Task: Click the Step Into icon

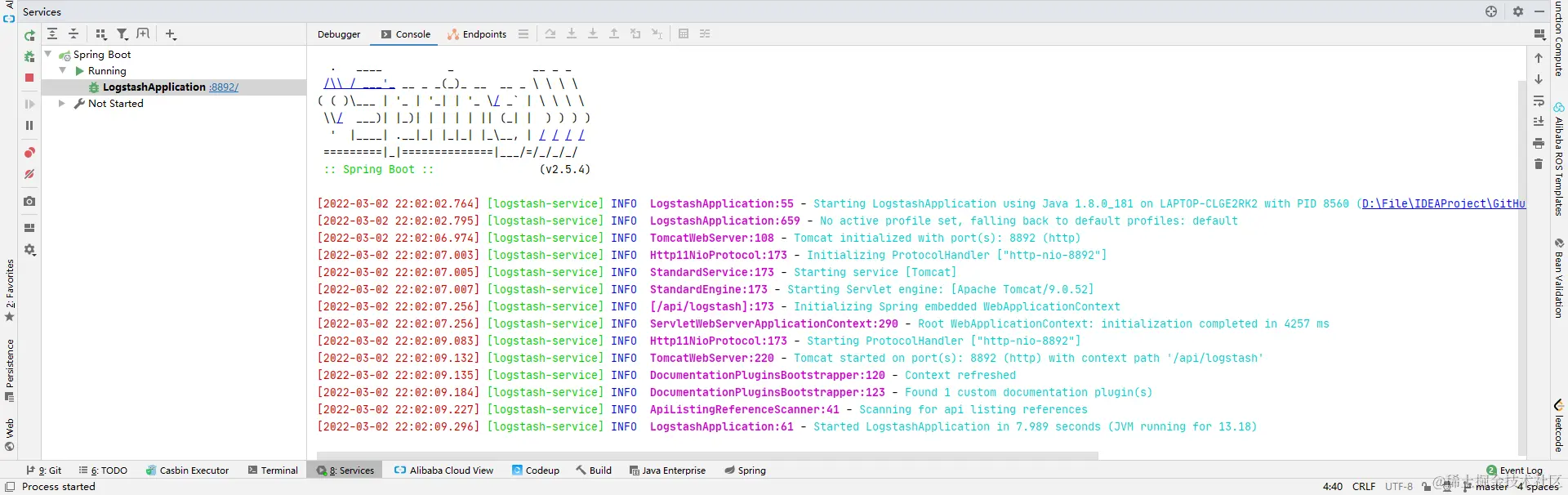Action: click(x=572, y=33)
